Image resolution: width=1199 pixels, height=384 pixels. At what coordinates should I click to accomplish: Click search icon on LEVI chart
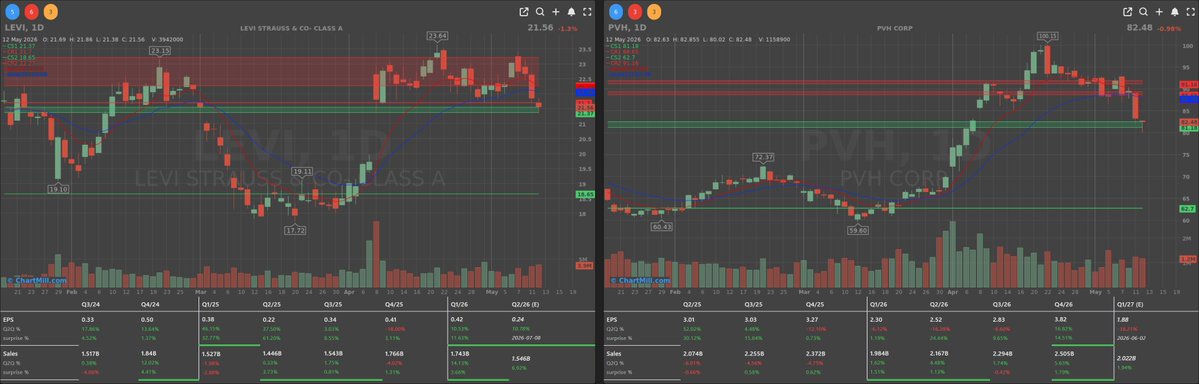pos(540,11)
